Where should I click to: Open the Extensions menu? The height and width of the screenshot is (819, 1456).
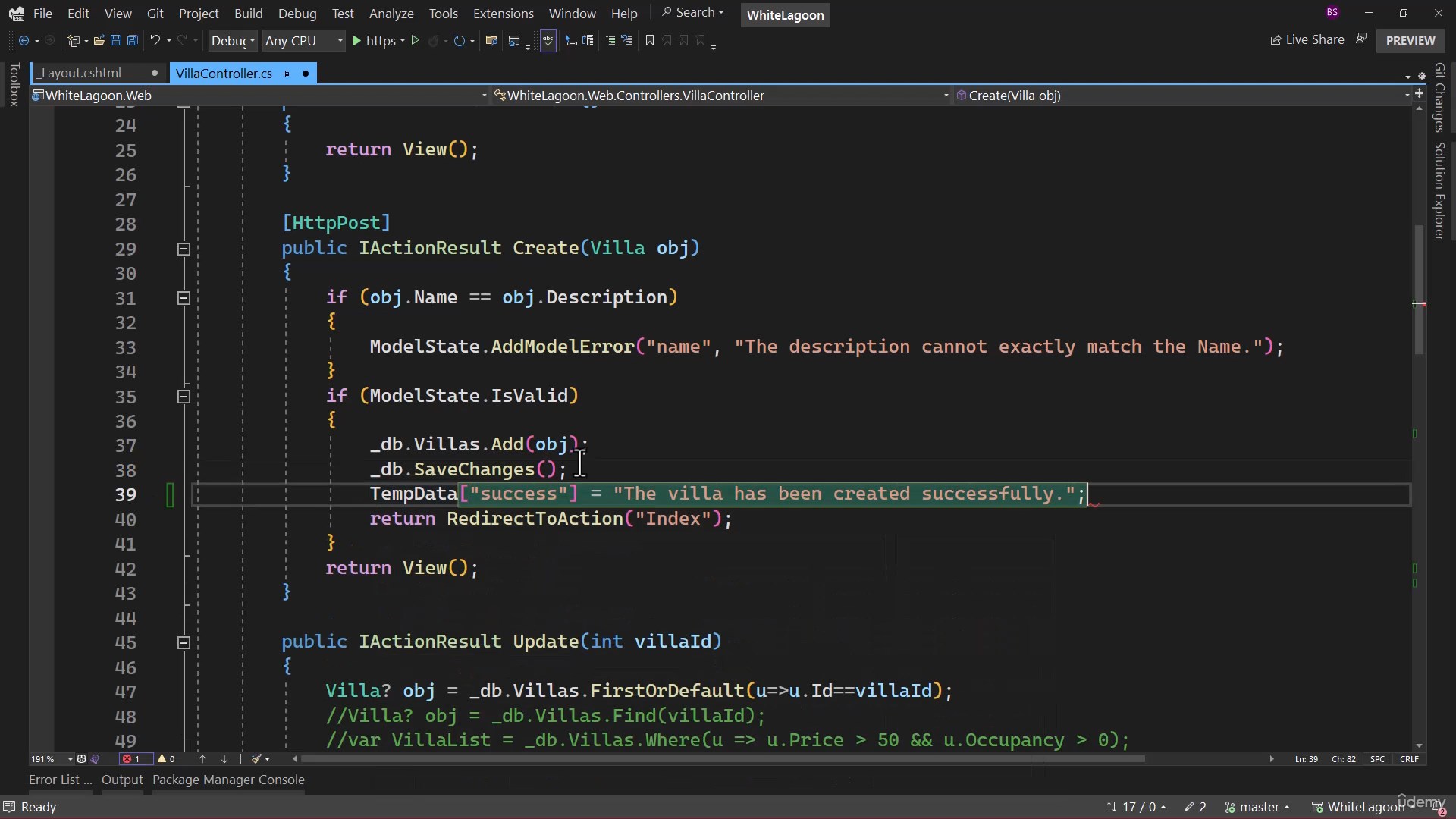[503, 14]
